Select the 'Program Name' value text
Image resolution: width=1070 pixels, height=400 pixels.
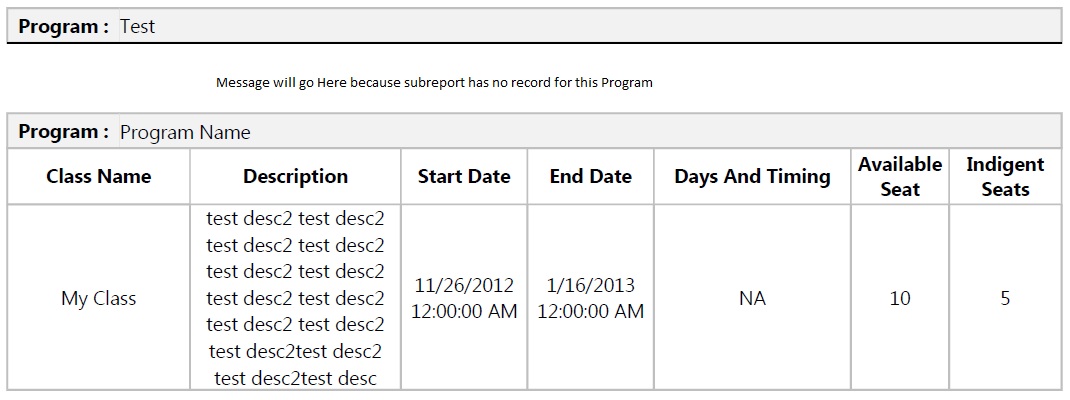(185, 132)
